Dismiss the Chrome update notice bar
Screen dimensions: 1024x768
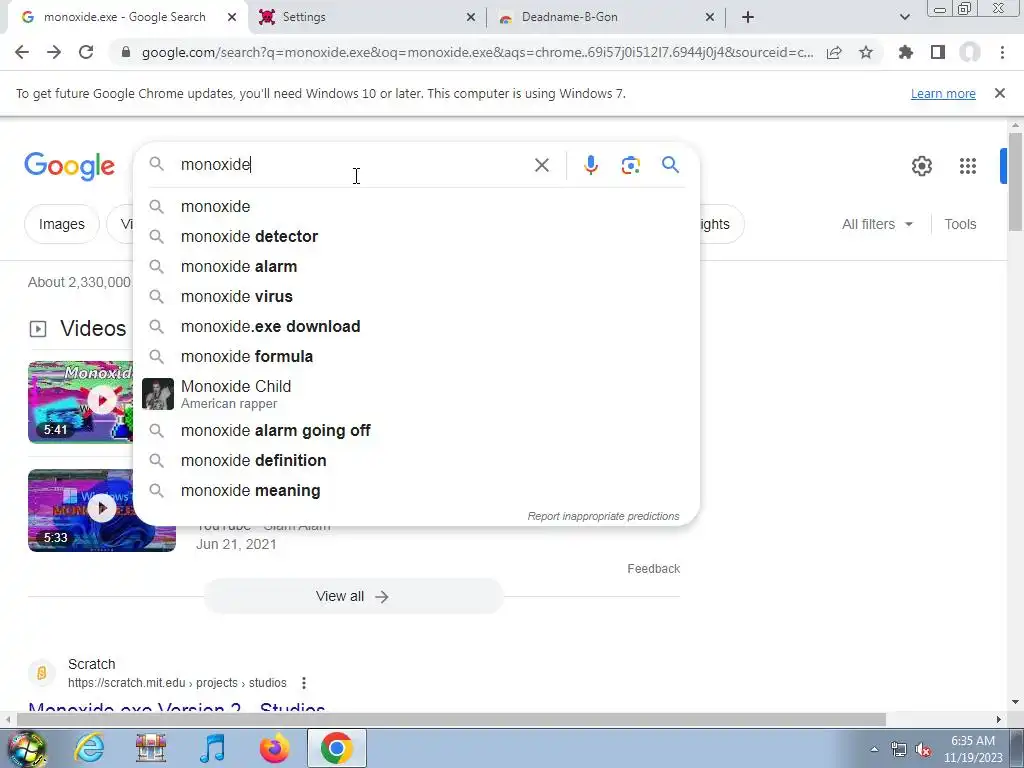1000,93
